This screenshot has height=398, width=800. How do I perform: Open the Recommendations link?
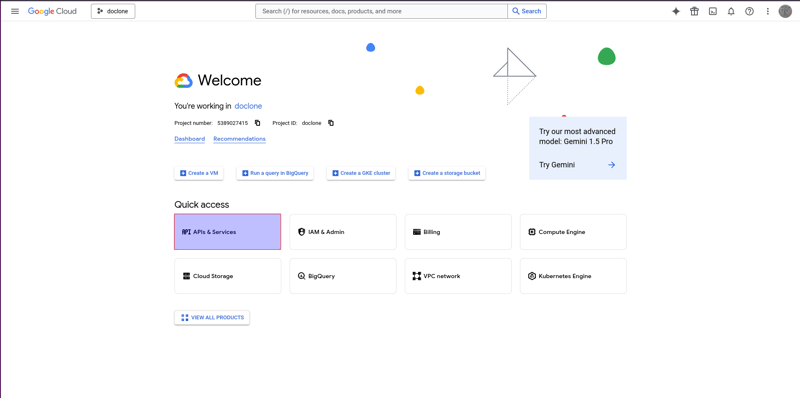pos(239,139)
